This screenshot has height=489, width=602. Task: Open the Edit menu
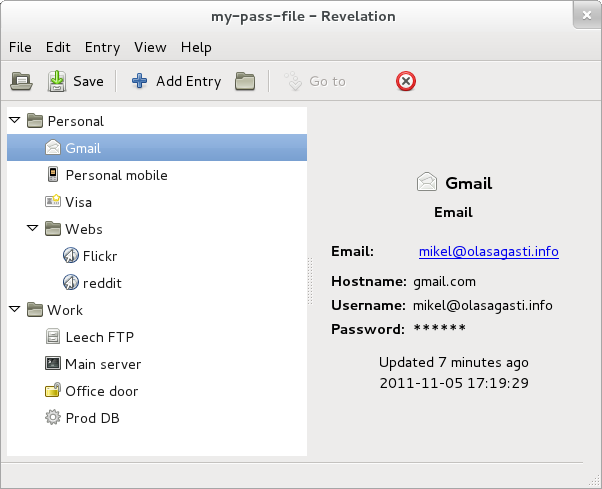[x=58, y=47]
